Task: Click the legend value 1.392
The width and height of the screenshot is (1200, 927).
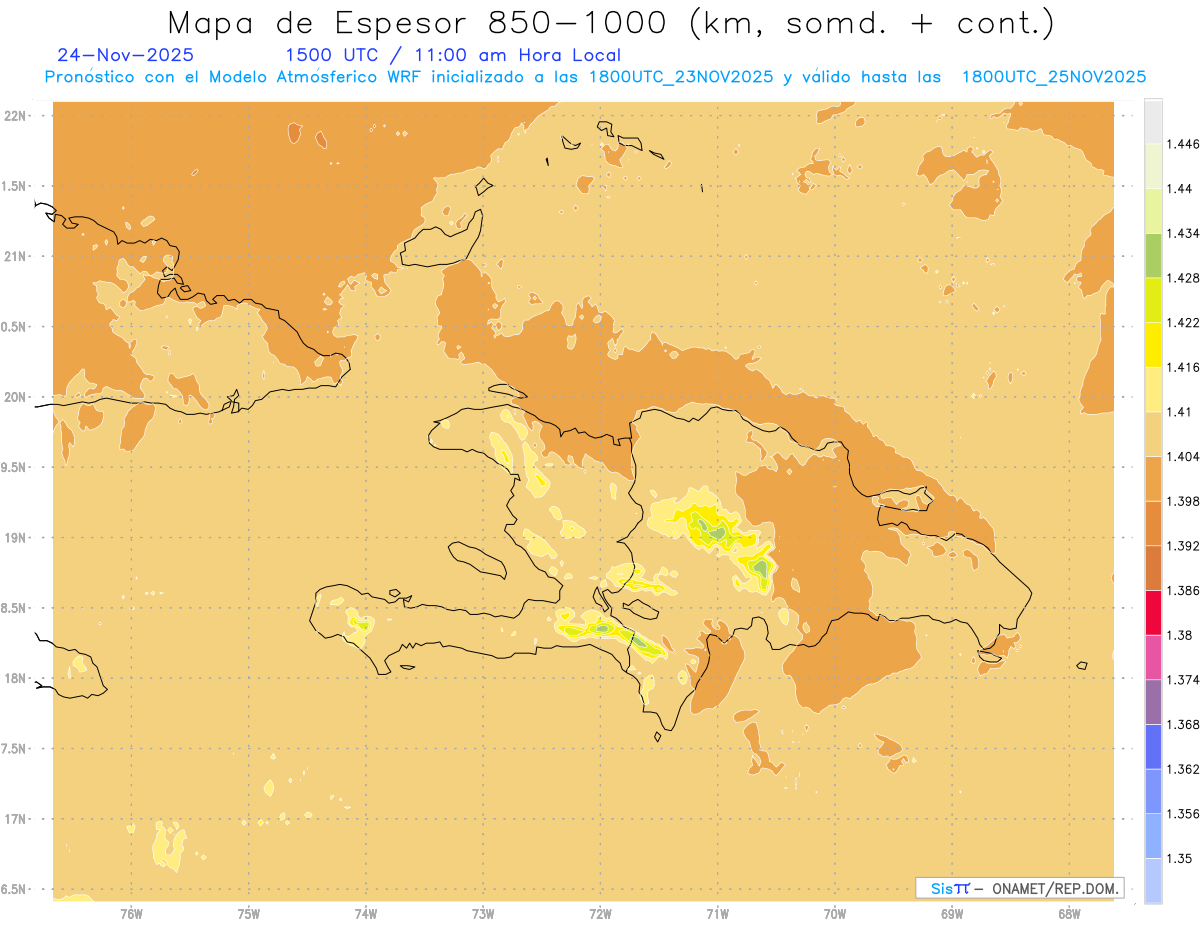Action: (1182, 546)
